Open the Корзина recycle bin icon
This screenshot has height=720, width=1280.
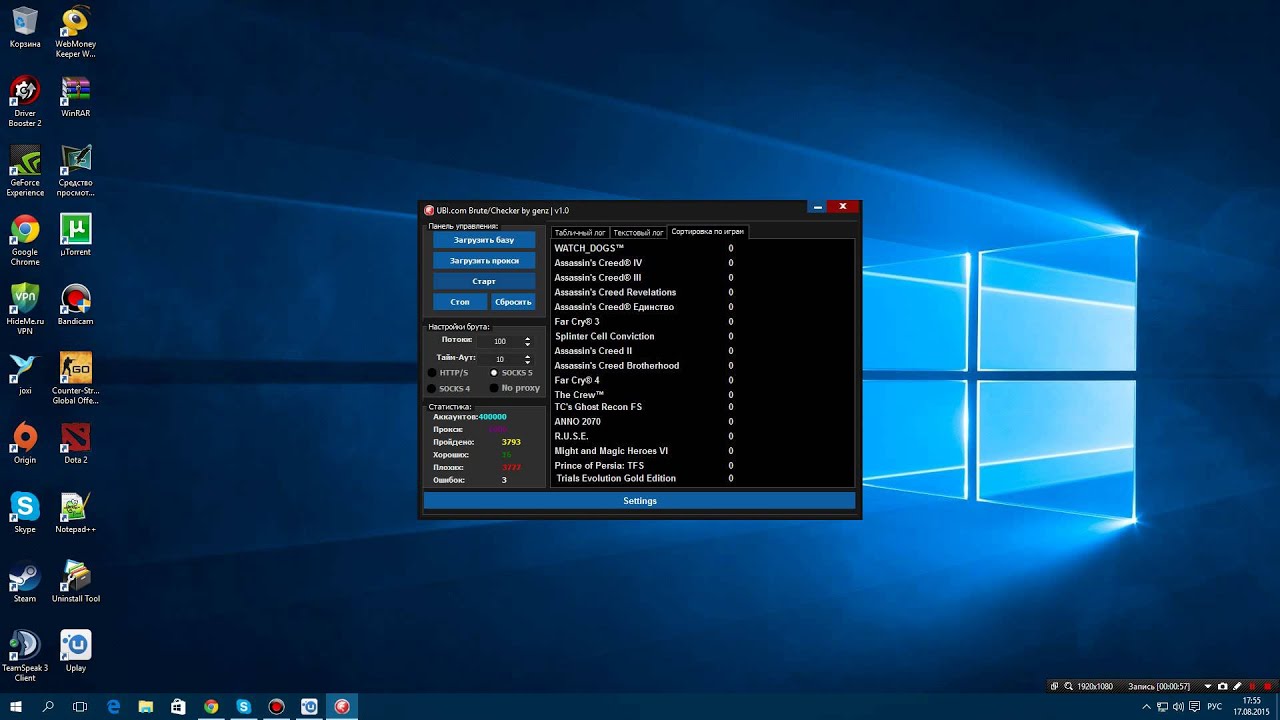(x=25, y=28)
